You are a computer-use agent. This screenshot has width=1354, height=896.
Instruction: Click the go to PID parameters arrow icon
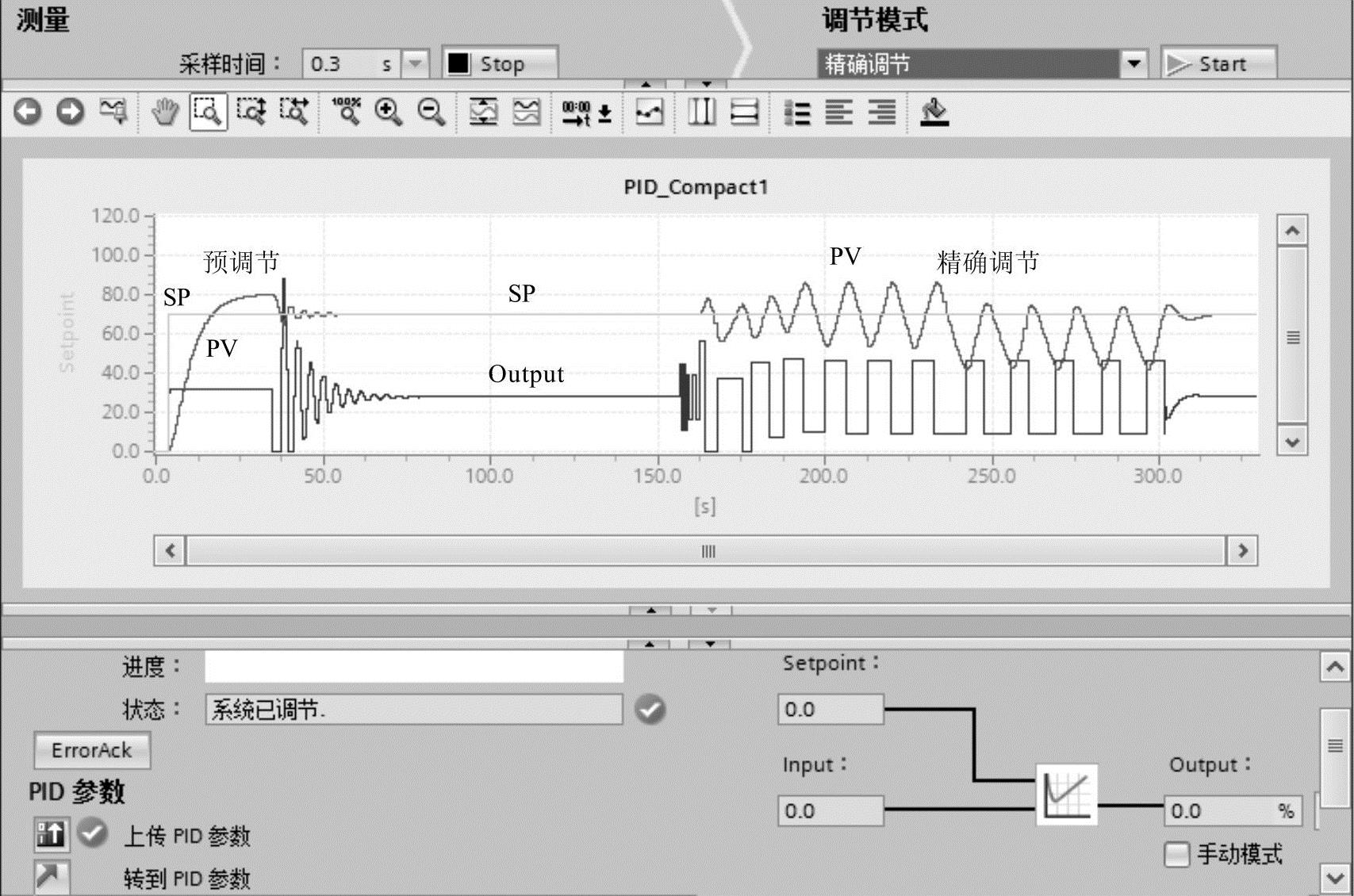[x=51, y=877]
